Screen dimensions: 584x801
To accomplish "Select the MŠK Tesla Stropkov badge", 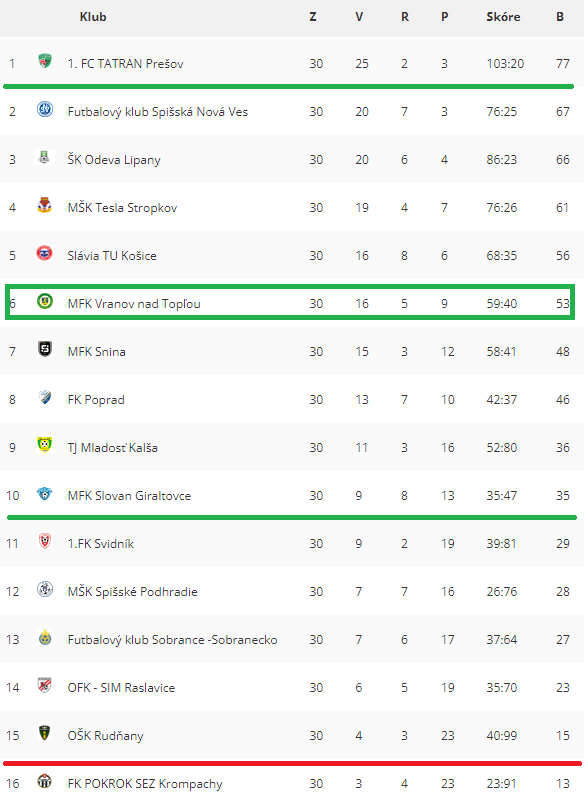I will [45, 205].
